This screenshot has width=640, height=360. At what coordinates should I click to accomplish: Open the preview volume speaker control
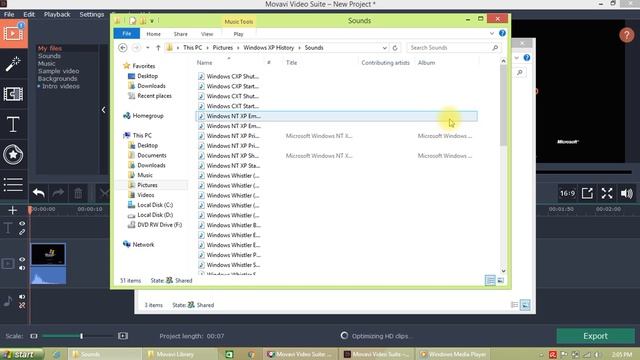[627, 193]
